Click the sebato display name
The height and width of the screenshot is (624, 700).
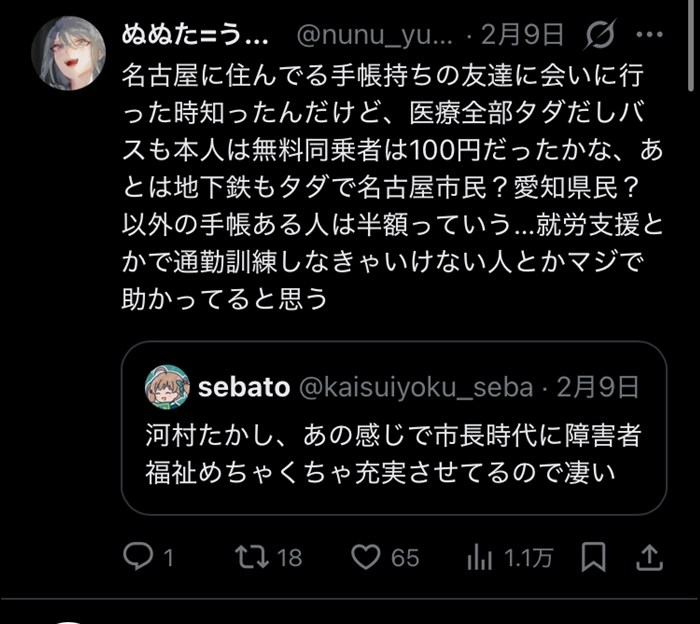click(x=242, y=388)
